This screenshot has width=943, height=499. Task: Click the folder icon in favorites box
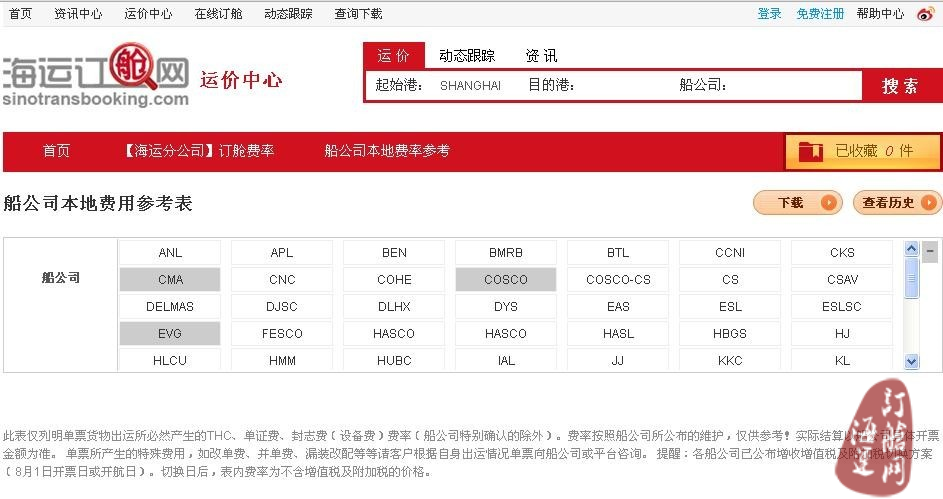(x=810, y=151)
